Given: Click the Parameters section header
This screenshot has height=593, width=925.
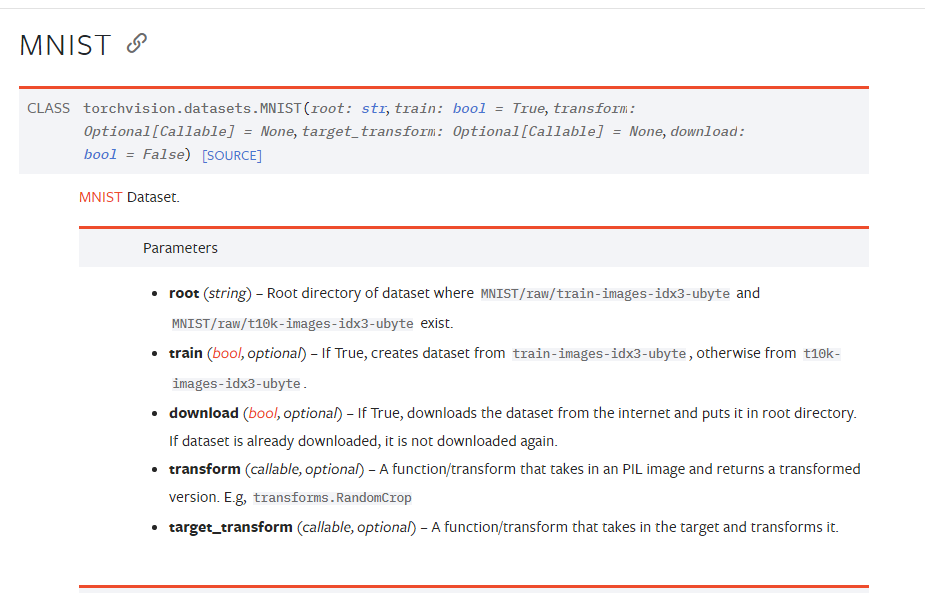Looking at the screenshot, I should click(x=180, y=248).
